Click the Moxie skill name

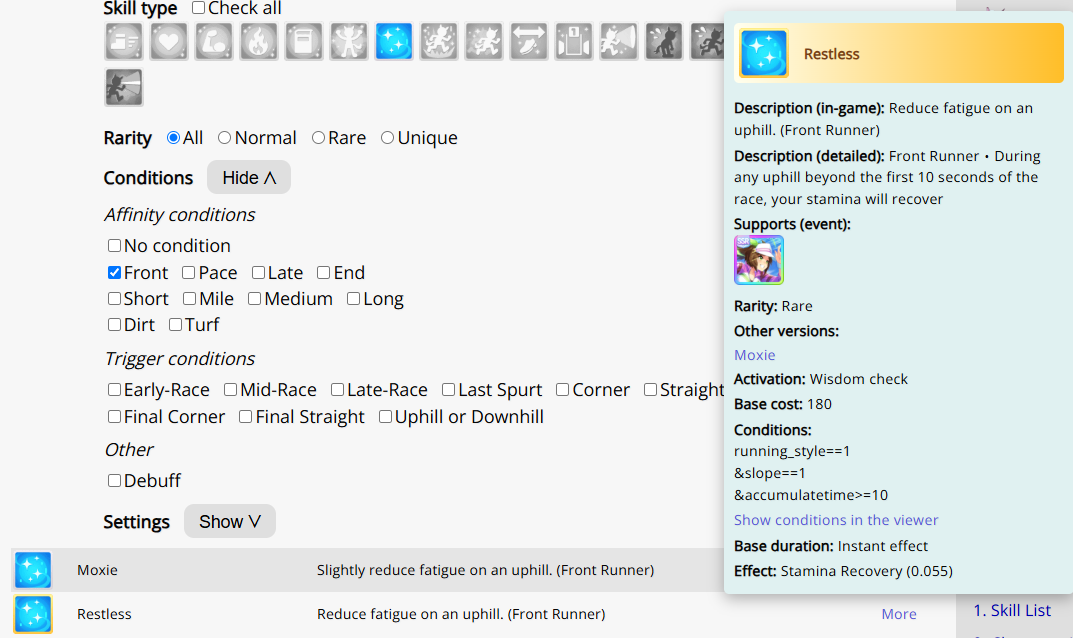point(97,570)
